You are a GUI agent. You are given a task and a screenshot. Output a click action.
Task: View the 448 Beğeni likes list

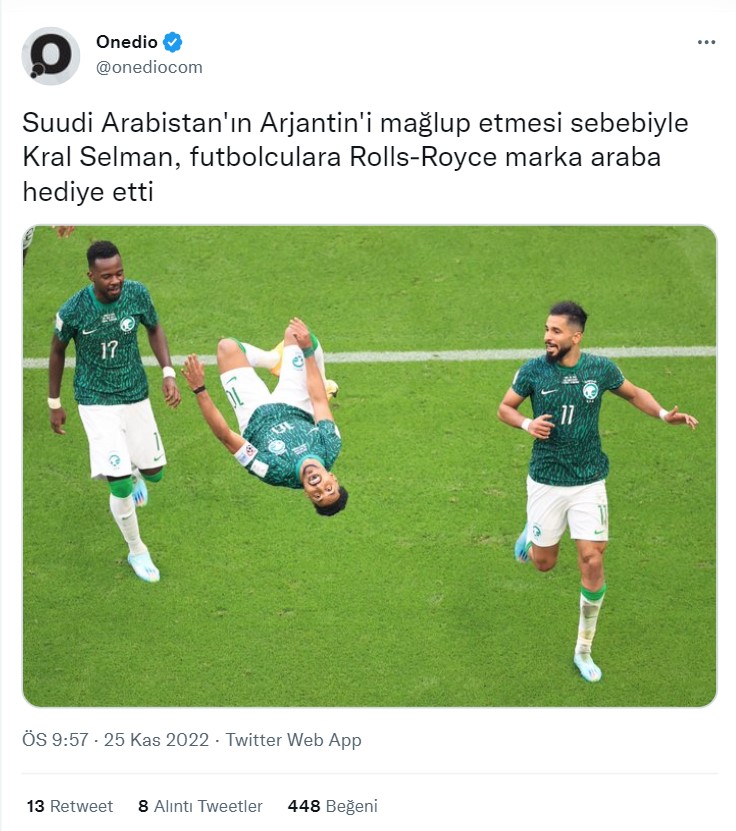point(332,806)
